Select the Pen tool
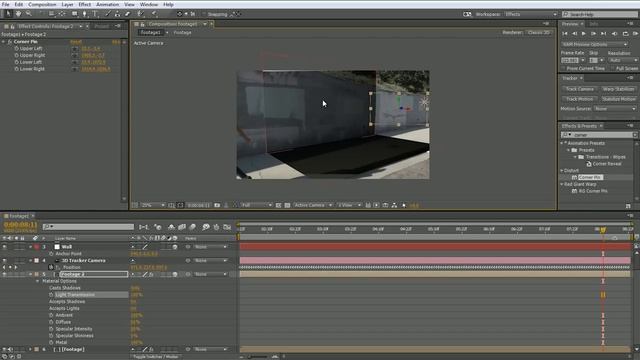Image resolution: width=640 pixels, height=360 pixels. coord(85,14)
